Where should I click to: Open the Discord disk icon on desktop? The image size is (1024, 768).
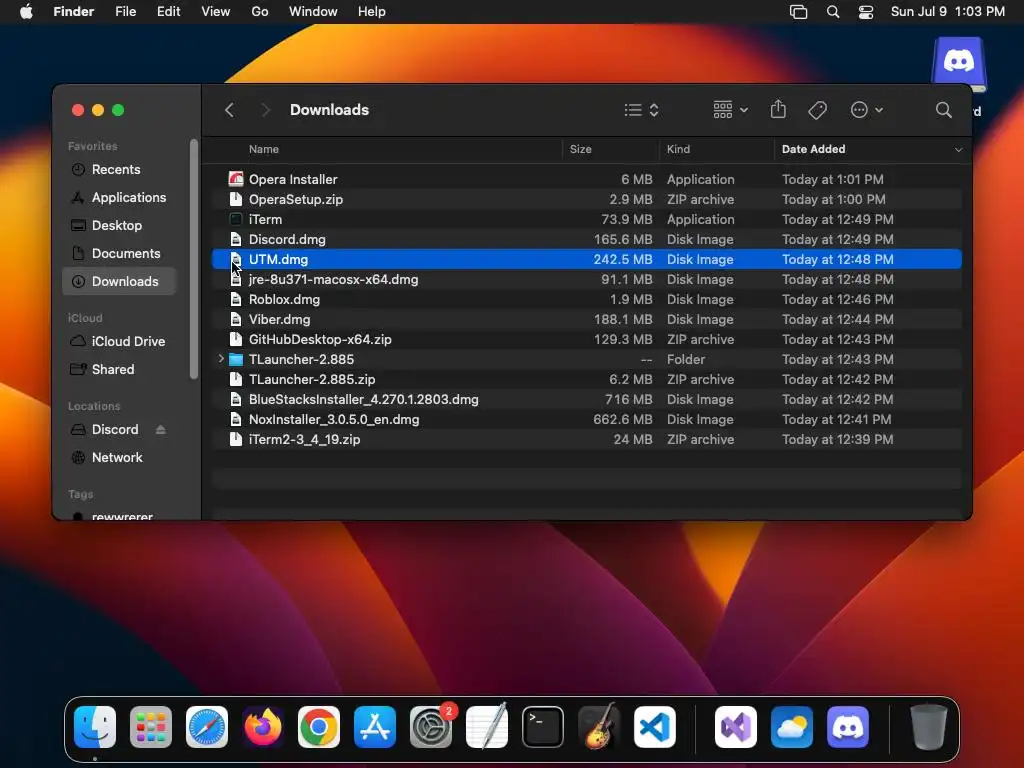coord(959,63)
